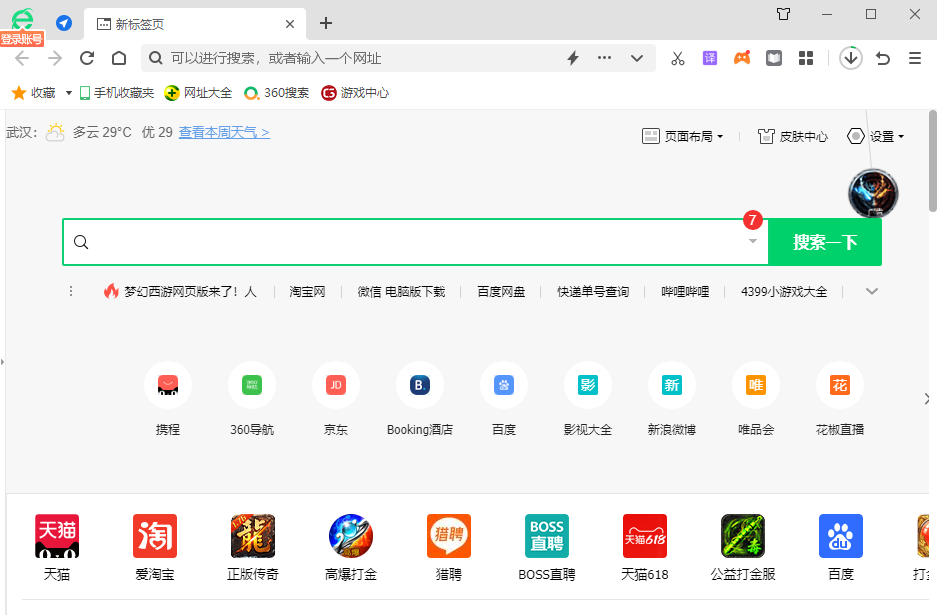Open 4399小游戏大全 link

tap(784, 291)
